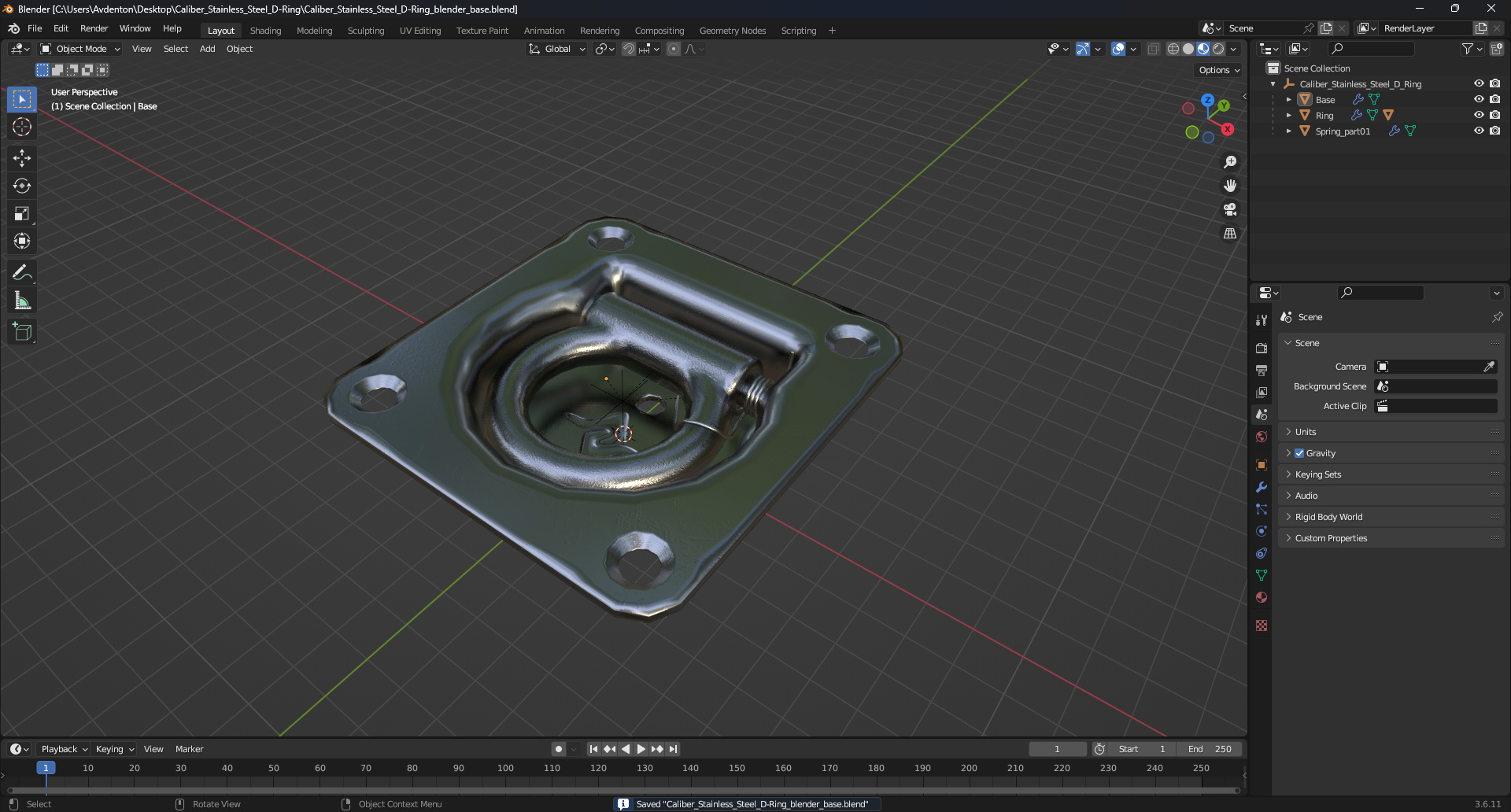Open the Object properties tab
Screen dimensions: 1511x812
pos(1262,465)
